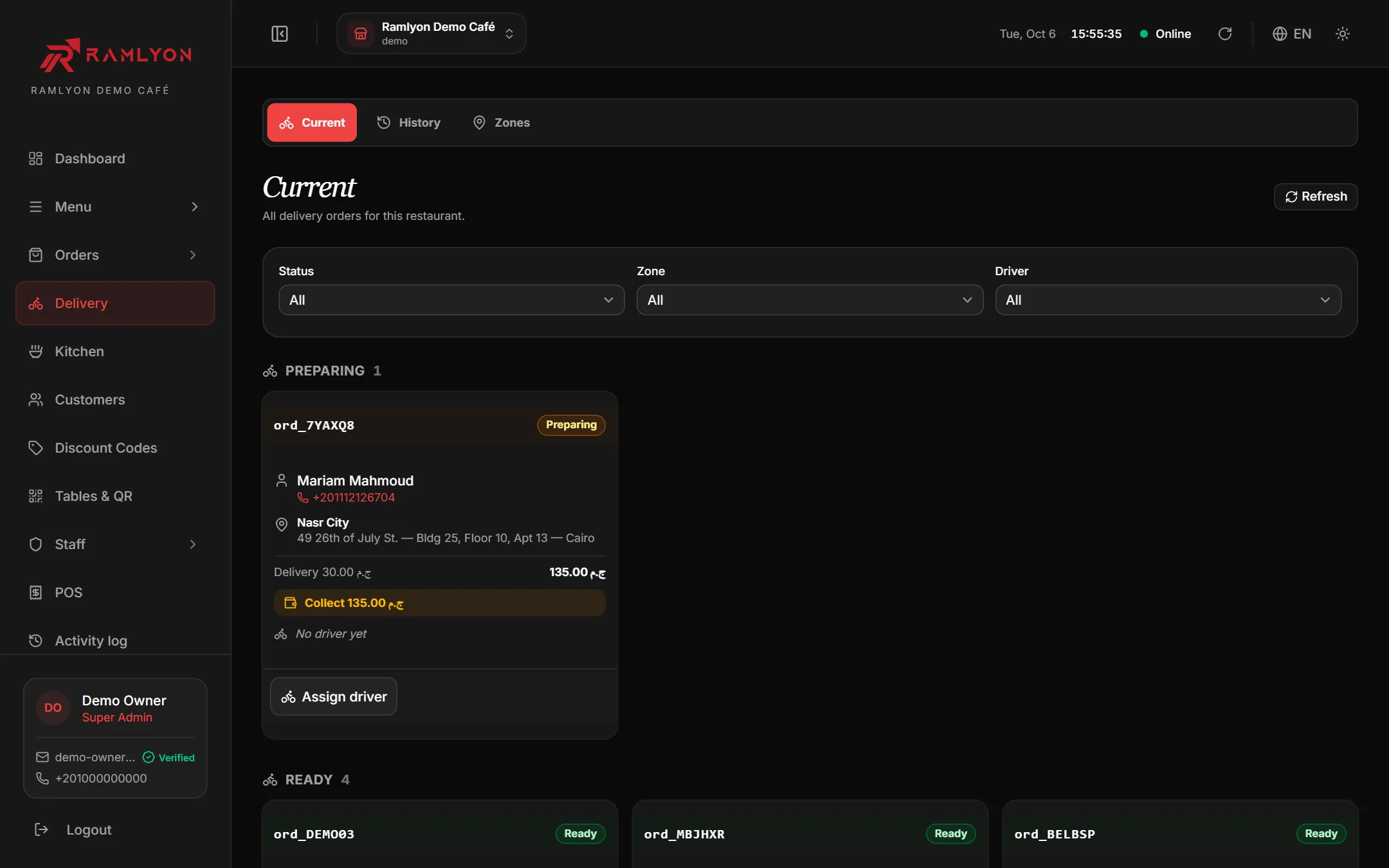Screen dimensions: 1389x868
Task: Expand the Menu sidebar section
Action: click(115, 206)
